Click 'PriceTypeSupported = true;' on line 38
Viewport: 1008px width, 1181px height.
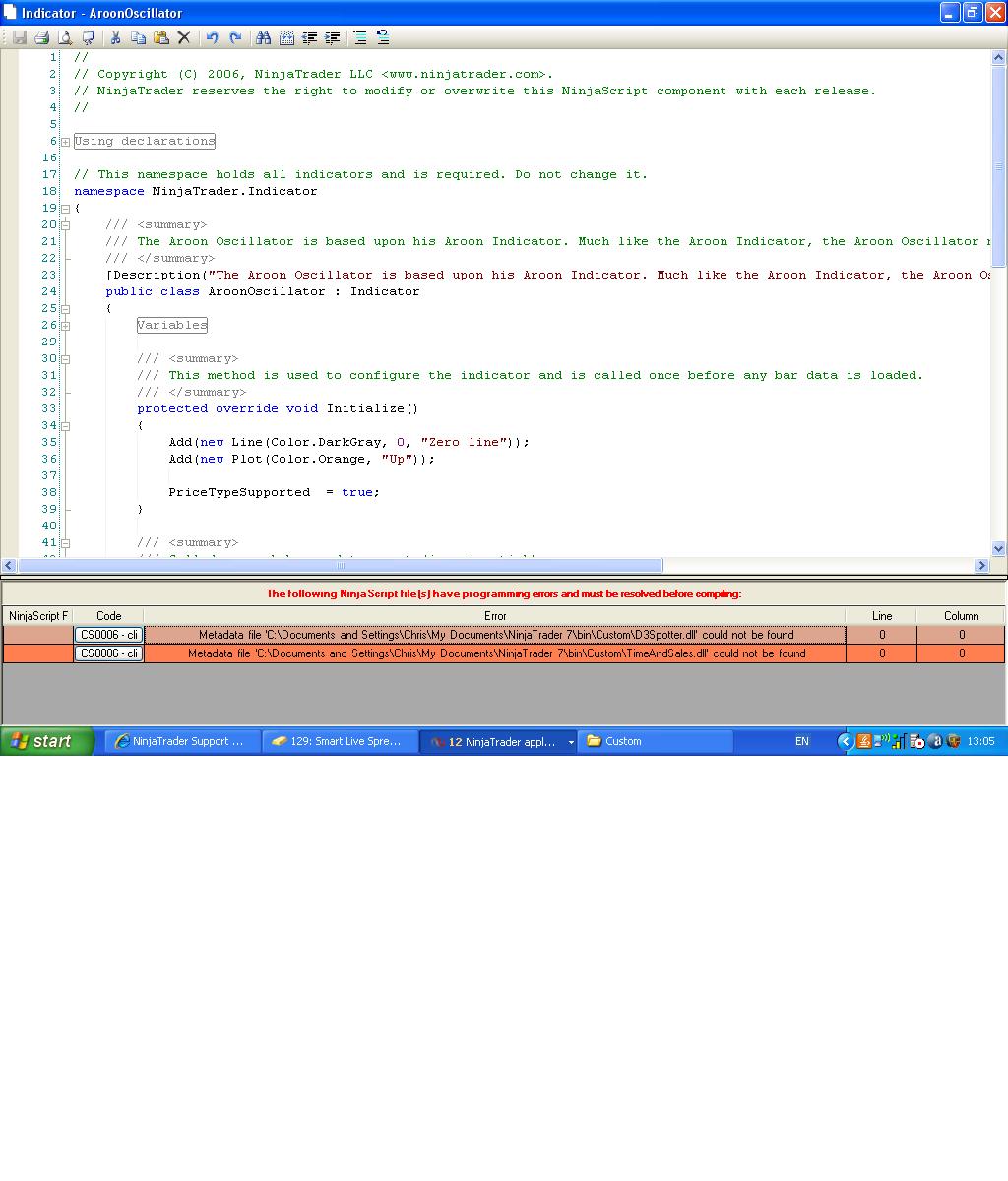tap(274, 492)
